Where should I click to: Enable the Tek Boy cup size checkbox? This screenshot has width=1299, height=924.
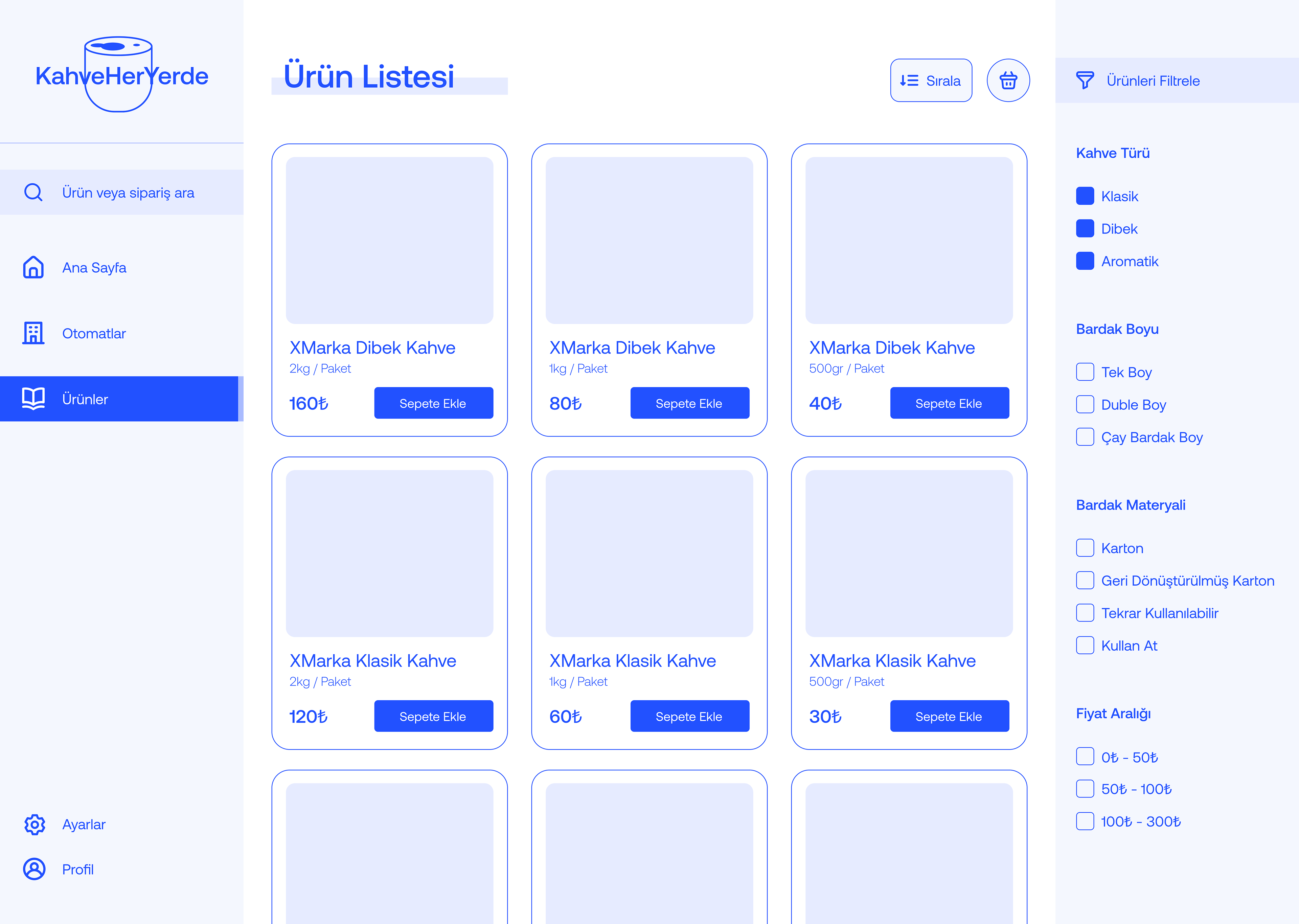click(x=1085, y=372)
